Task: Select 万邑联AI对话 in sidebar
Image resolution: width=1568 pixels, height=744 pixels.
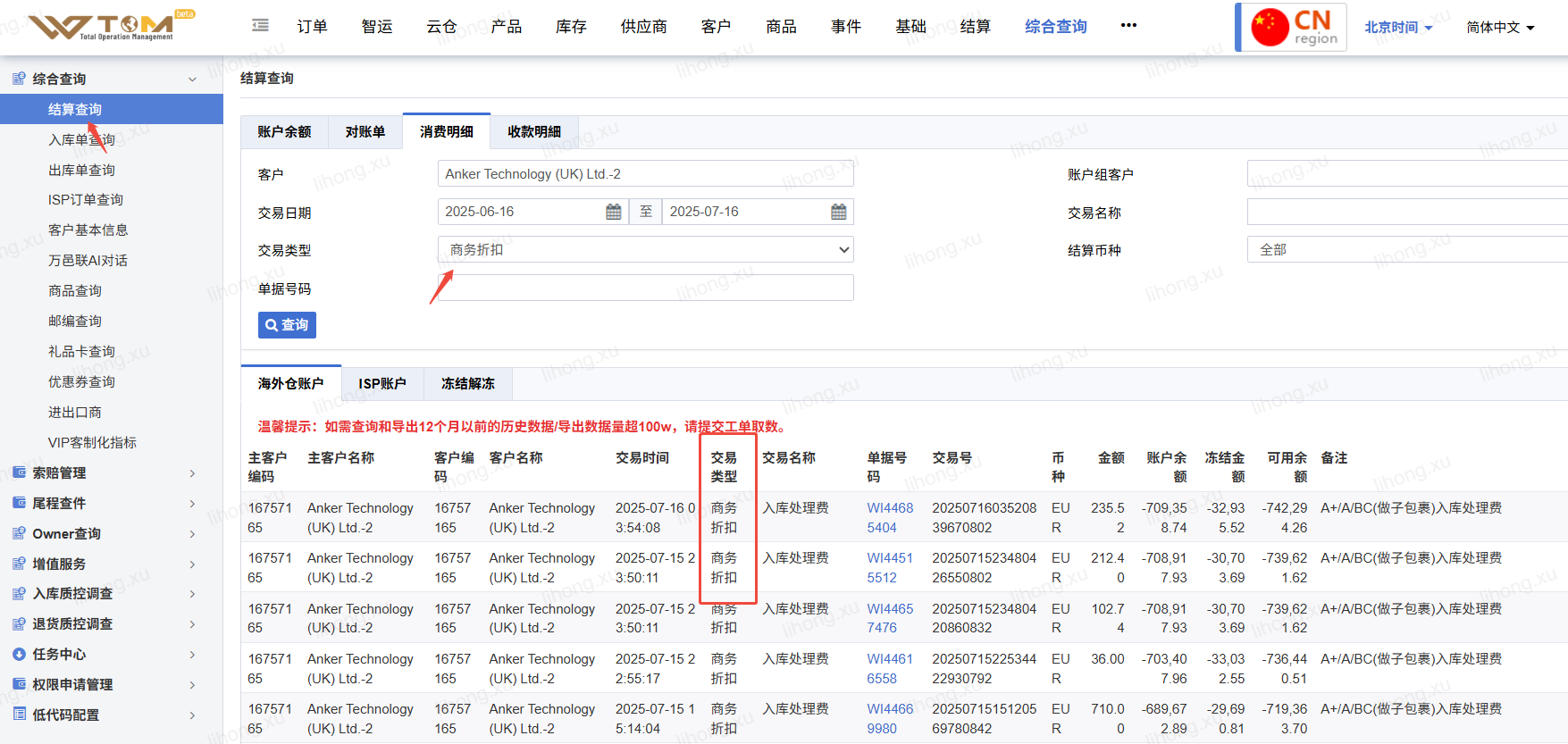Action: [88, 260]
